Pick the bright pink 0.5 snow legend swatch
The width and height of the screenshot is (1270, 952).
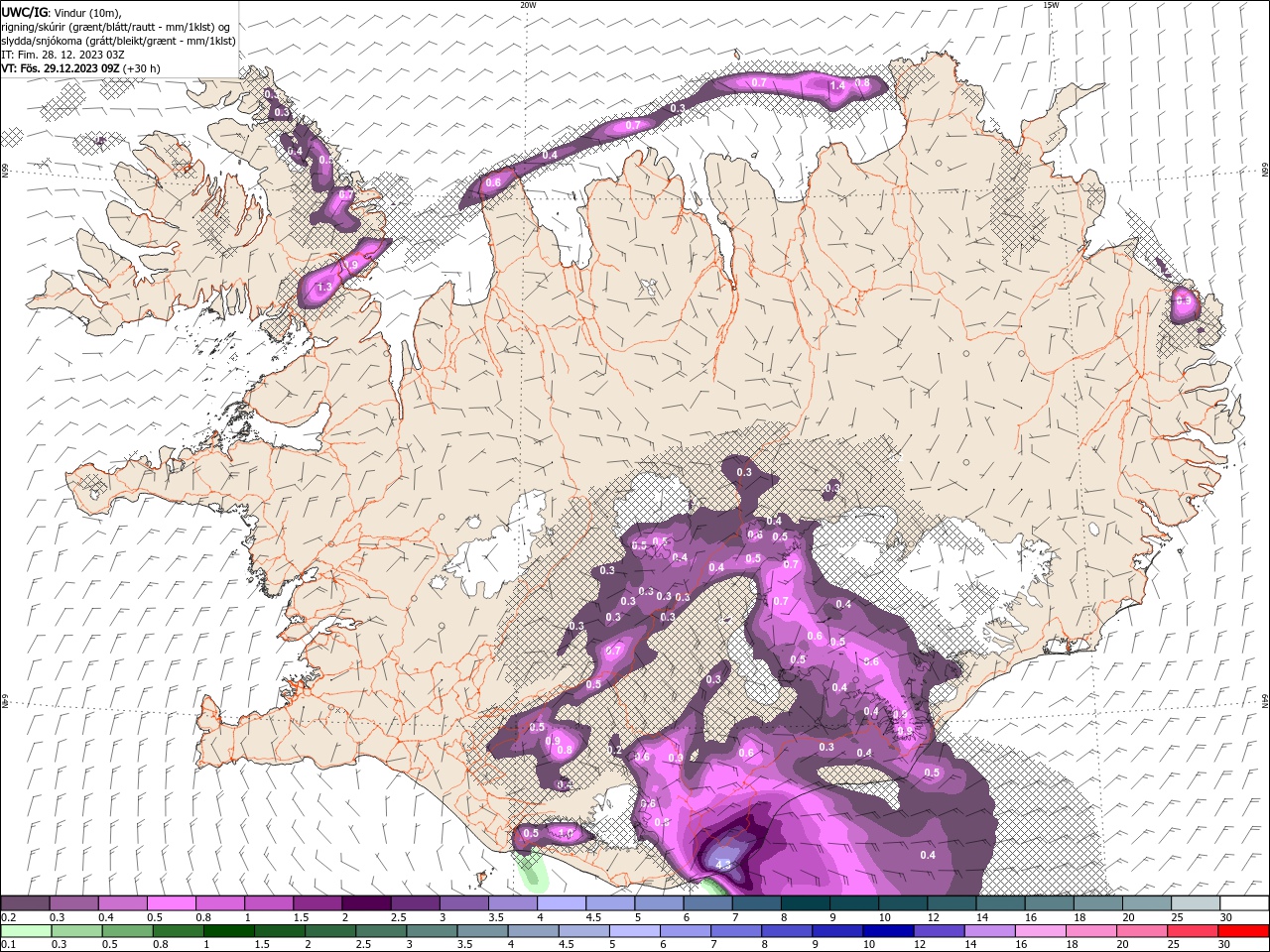171,903
